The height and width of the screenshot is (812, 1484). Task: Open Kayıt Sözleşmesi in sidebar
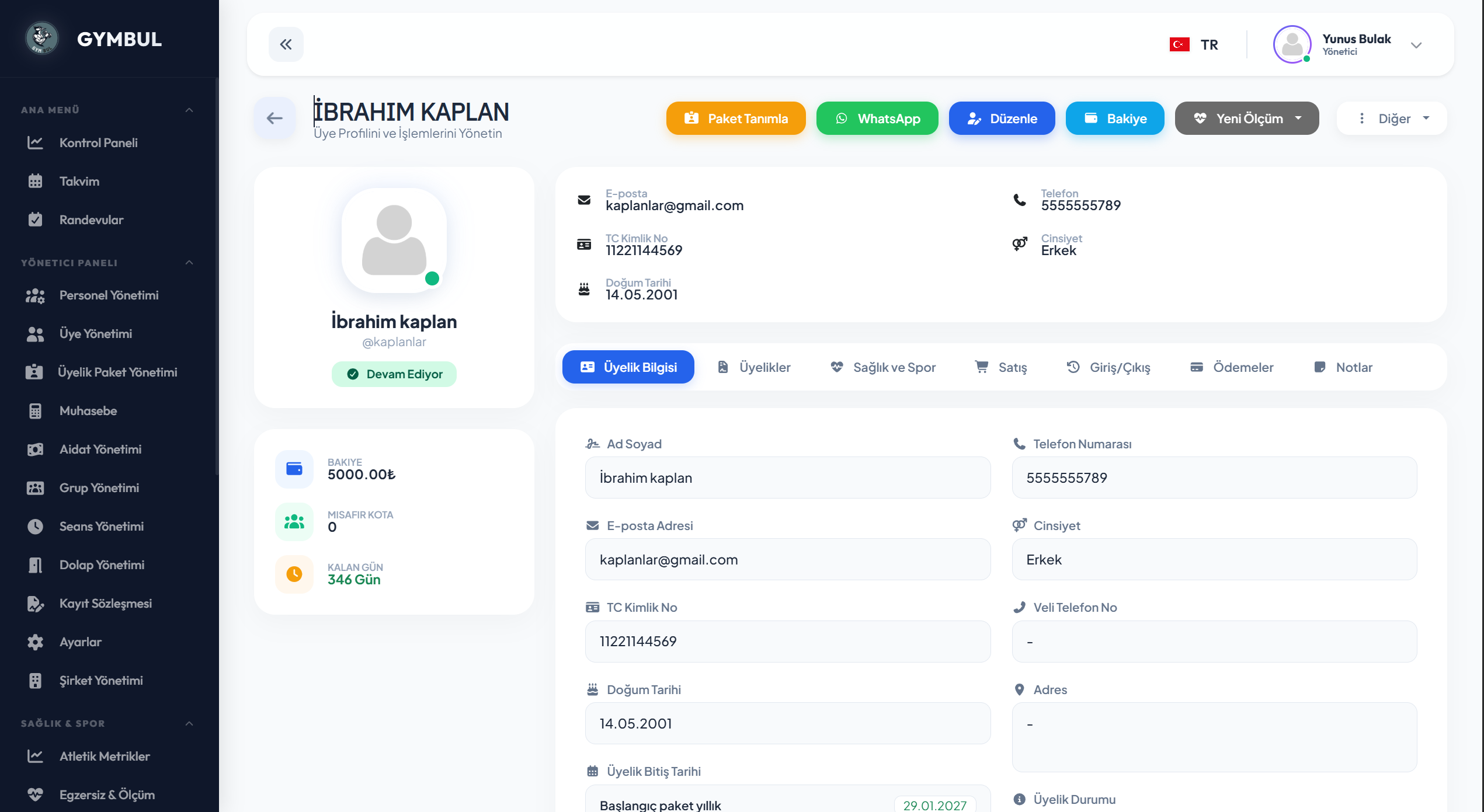coord(105,604)
